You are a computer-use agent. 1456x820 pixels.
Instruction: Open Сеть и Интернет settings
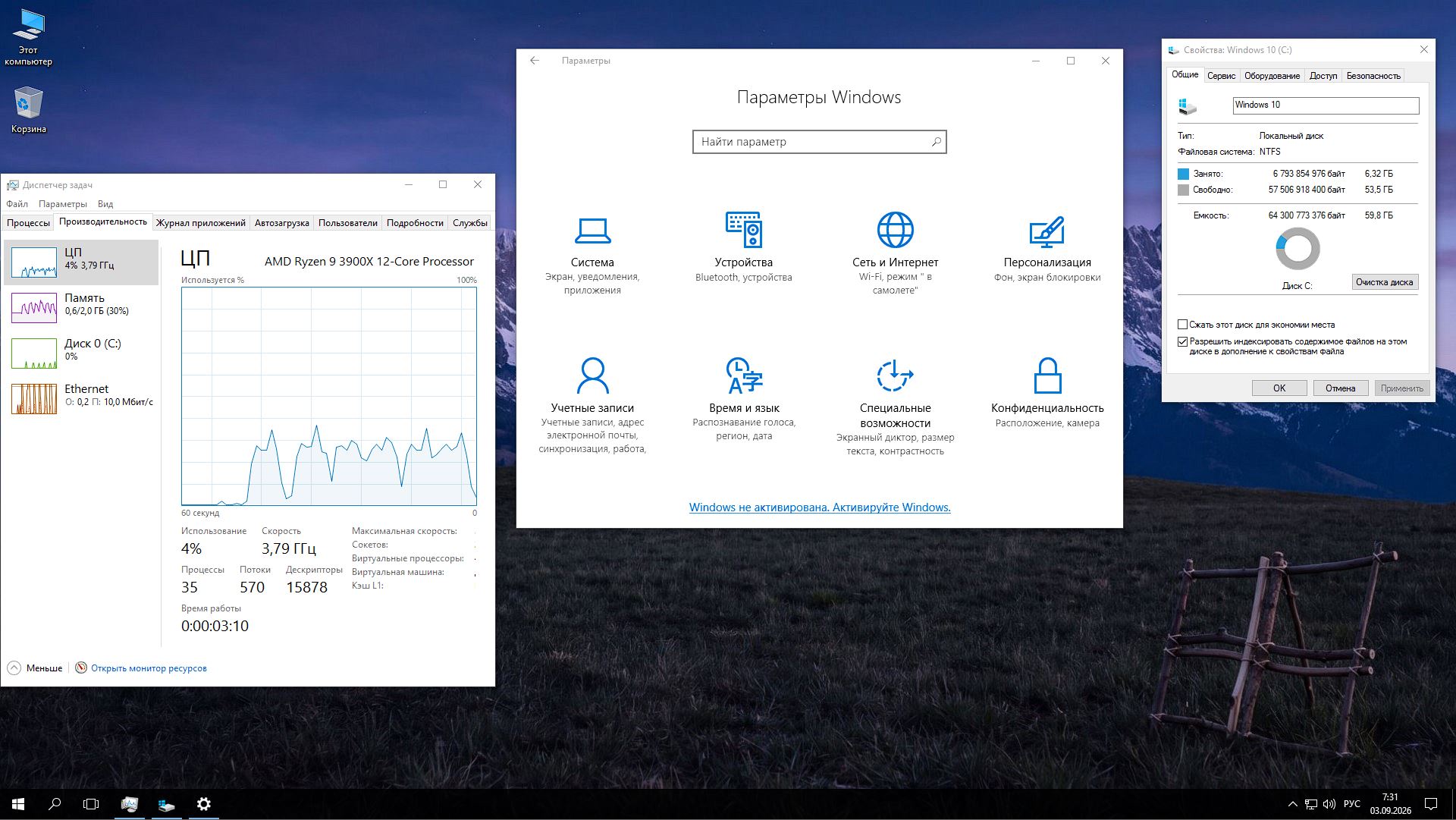[895, 254]
